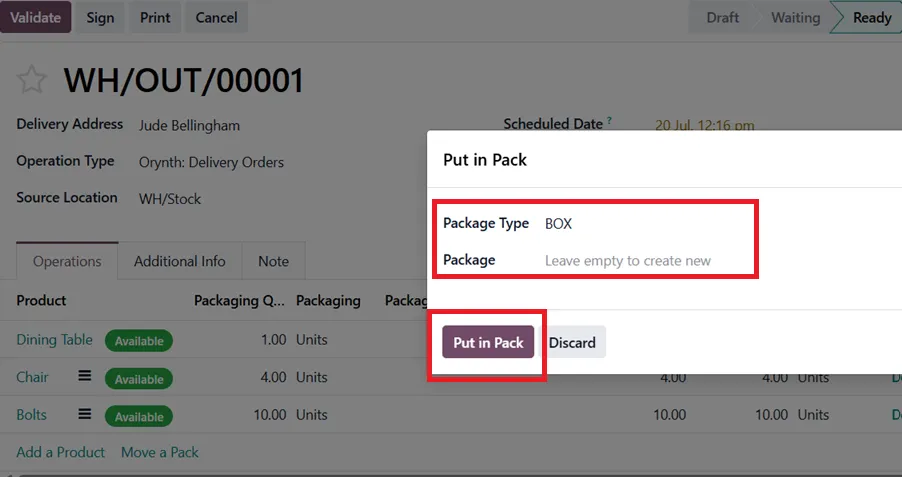Star WH/OUT/00001 as favorite
The height and width of the screenshot is (477, 902).
pyautogui.click(x=31, y=80)
